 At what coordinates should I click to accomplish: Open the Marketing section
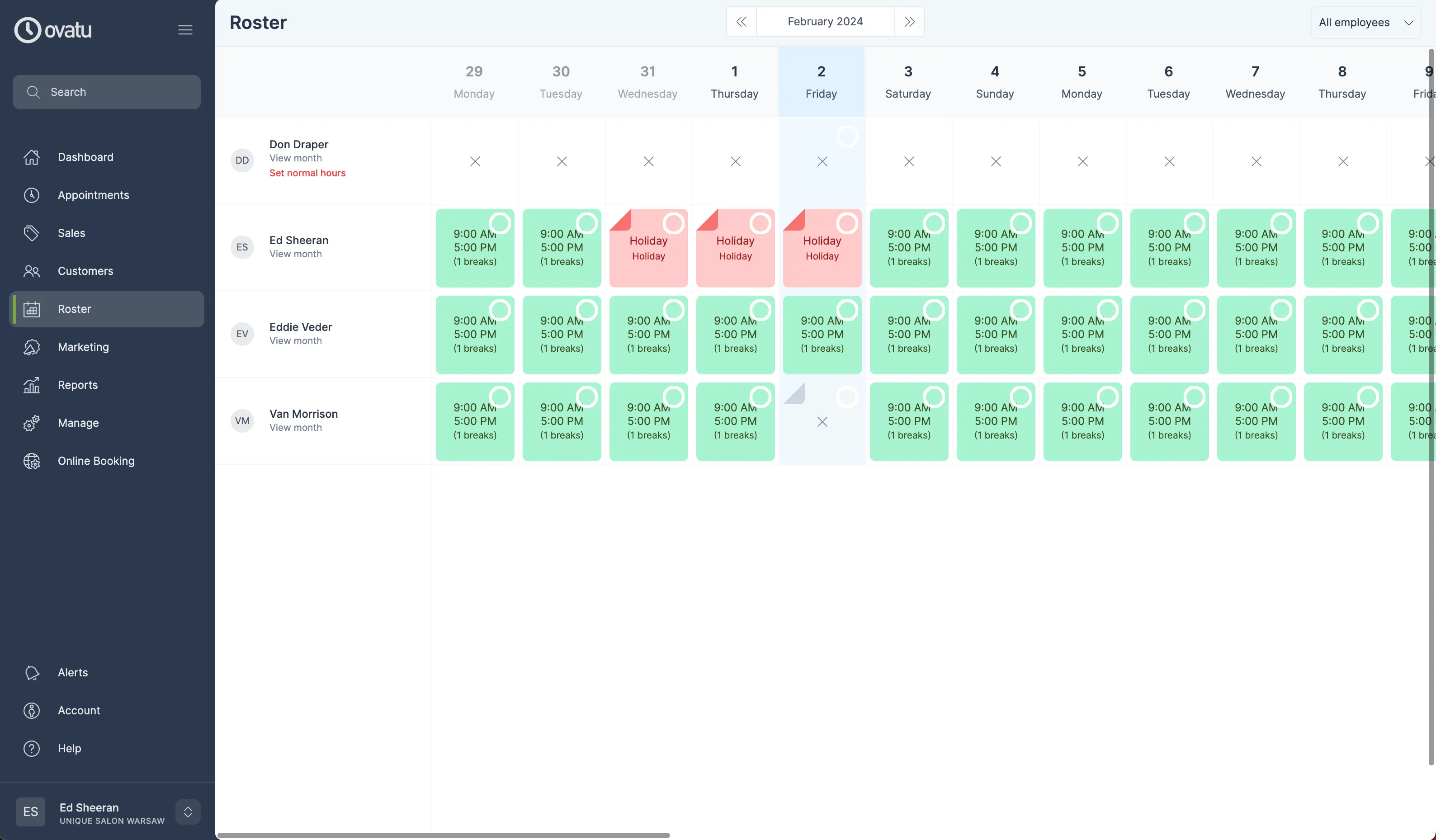pos(83,346)
